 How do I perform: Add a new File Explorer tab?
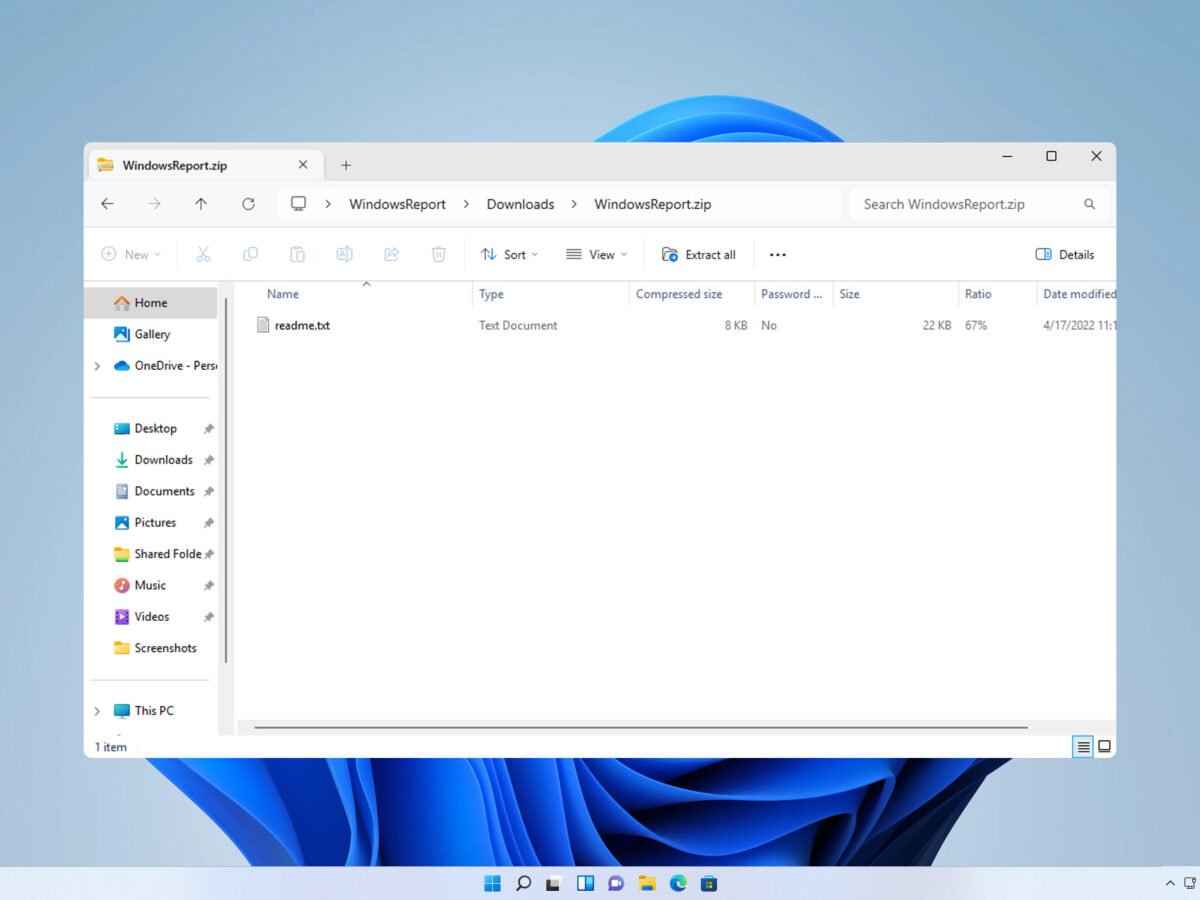pyautogui.click(x=346, y=165)
